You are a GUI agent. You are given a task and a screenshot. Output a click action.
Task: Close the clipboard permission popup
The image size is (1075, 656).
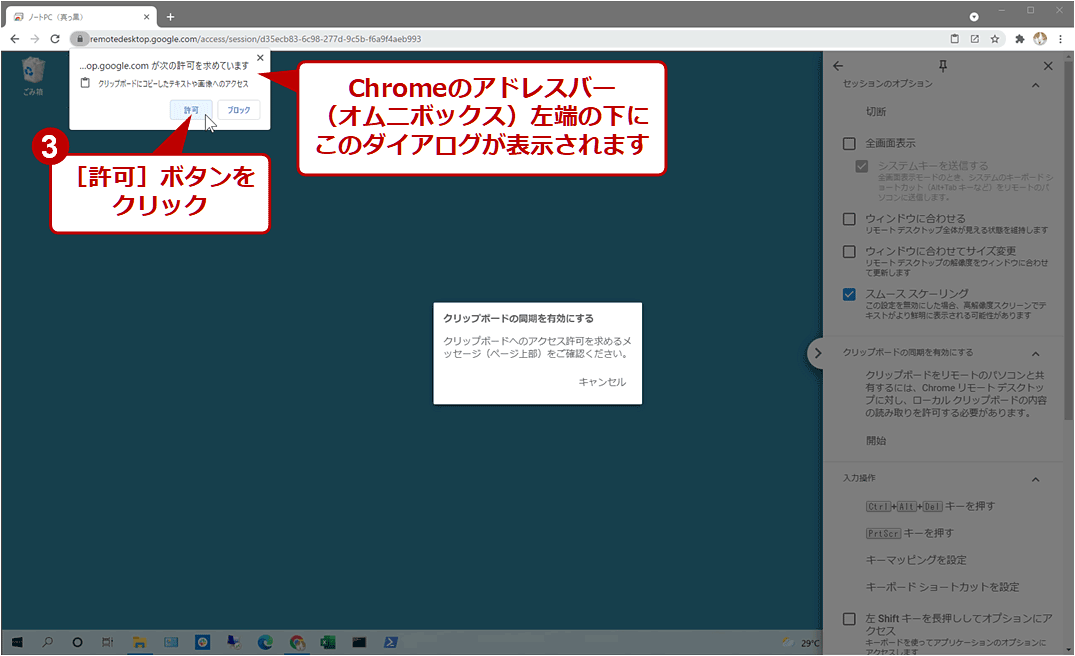point(260,58)
